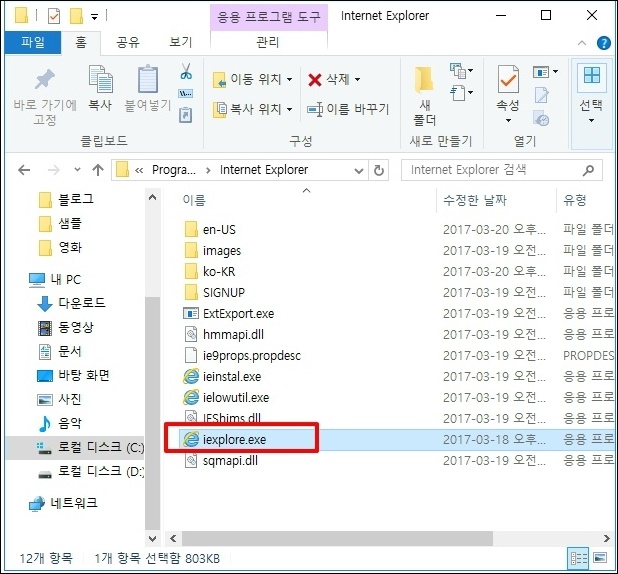Open the Help question mark icon
618x574 pixels.
[x=603, y=43]
